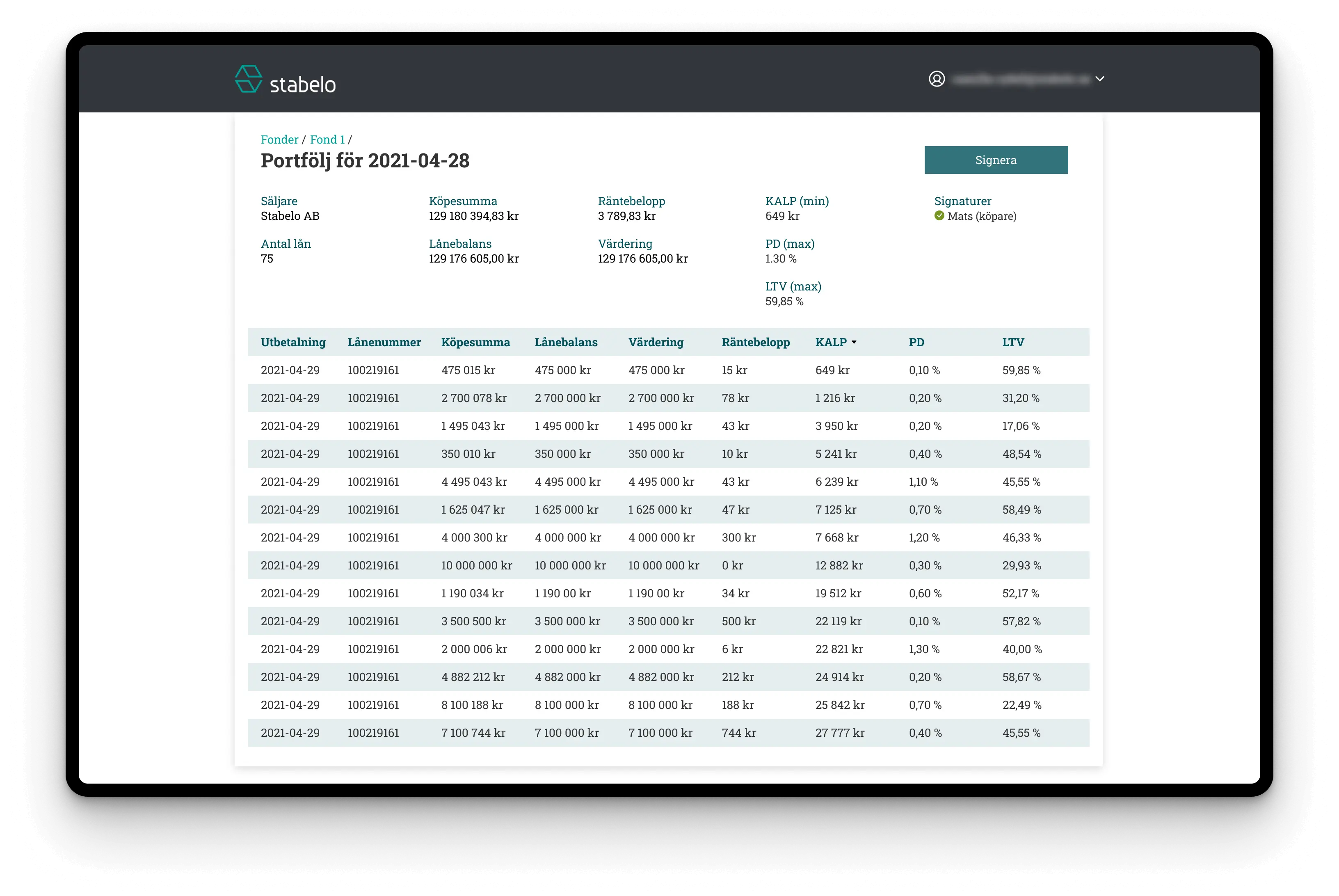
Task: Sort table by Utbetalning column header
Action: click(293, 342)
